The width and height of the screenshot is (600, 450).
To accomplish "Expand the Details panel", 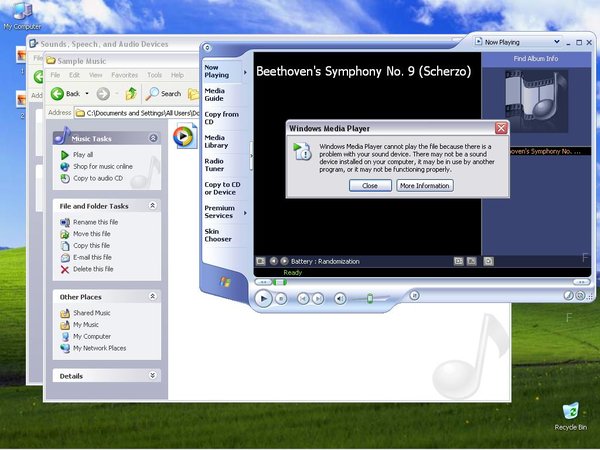I will [152, 375].
